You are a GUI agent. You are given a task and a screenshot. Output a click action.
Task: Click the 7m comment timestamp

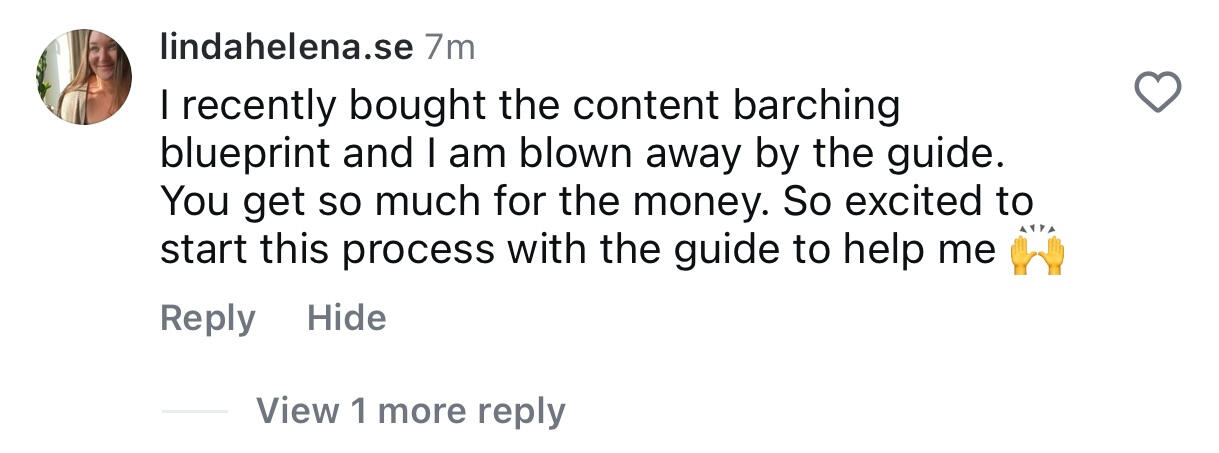(450, 49)
